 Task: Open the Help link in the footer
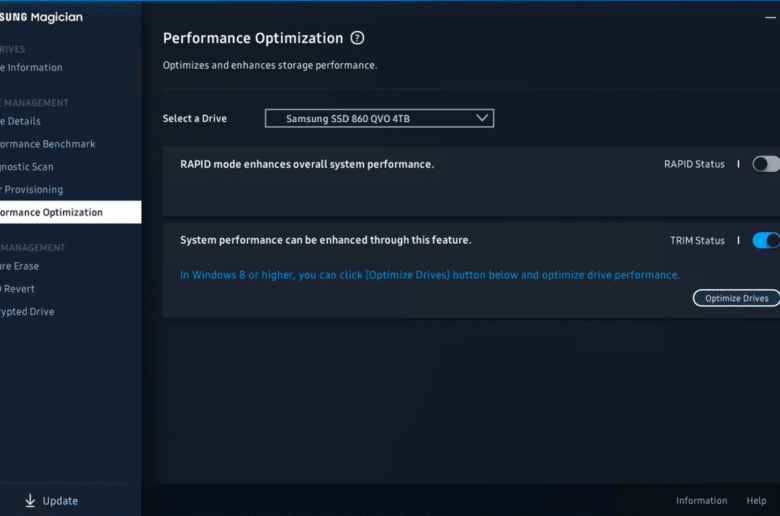pos(756,501)
